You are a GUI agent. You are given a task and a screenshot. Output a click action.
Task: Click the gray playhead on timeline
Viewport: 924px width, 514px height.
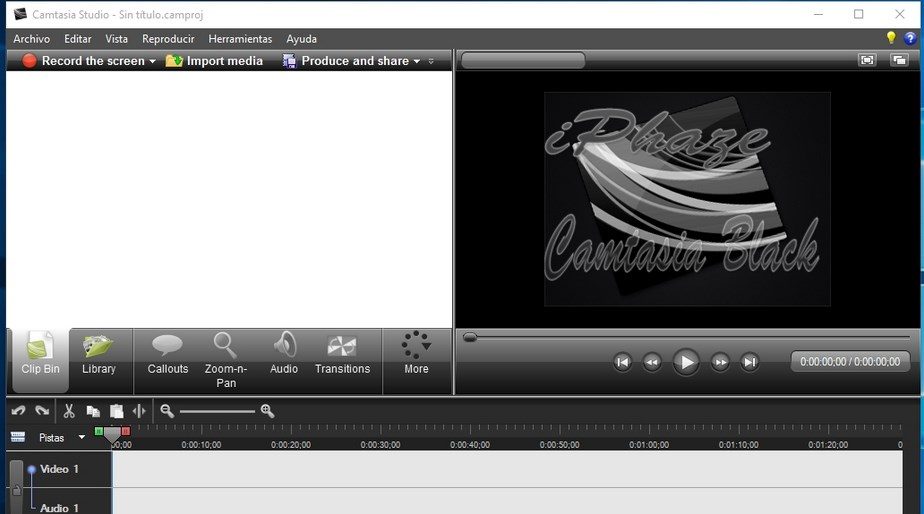coord(112,435)
